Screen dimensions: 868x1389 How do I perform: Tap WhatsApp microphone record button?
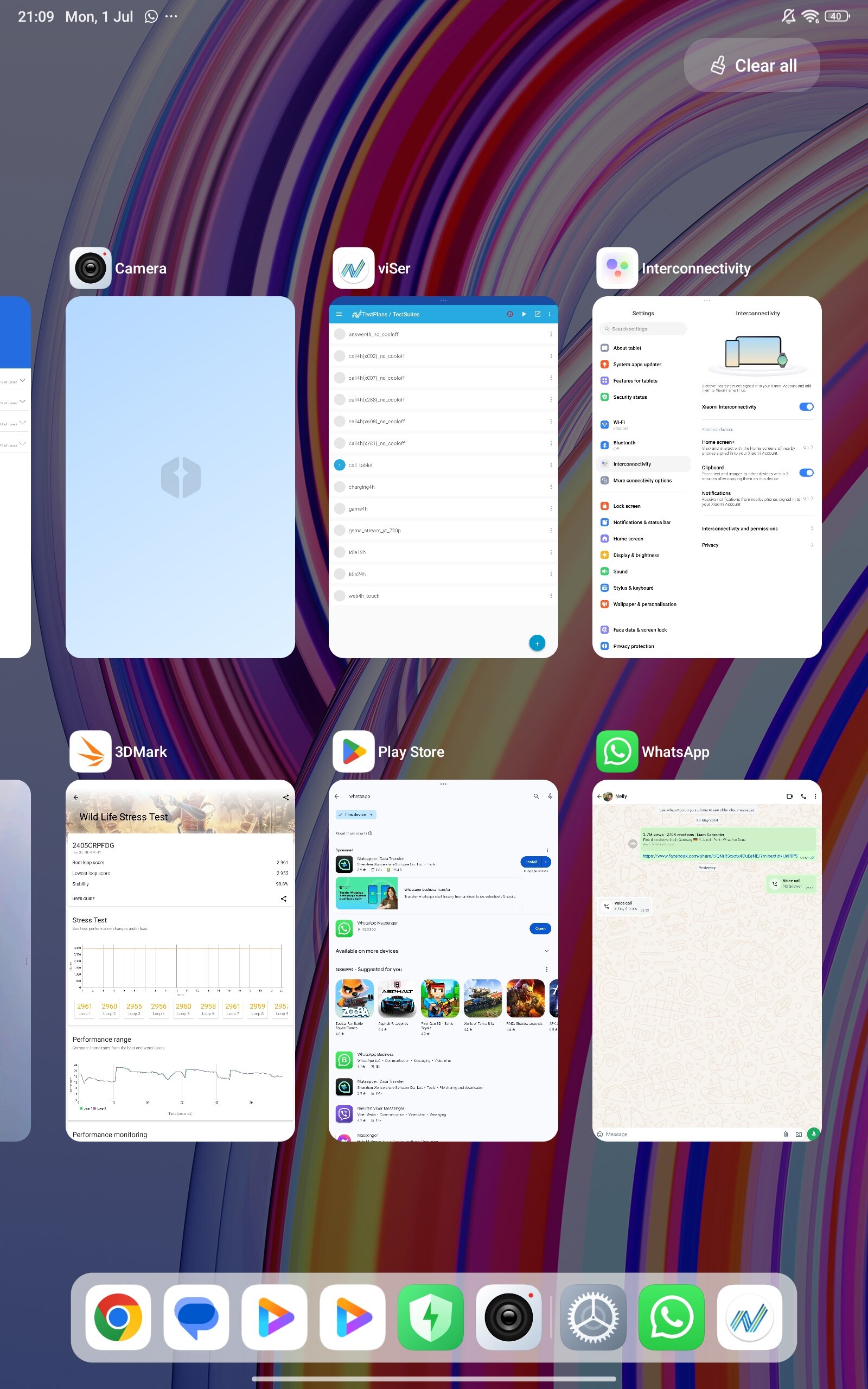pos(813,1134)
